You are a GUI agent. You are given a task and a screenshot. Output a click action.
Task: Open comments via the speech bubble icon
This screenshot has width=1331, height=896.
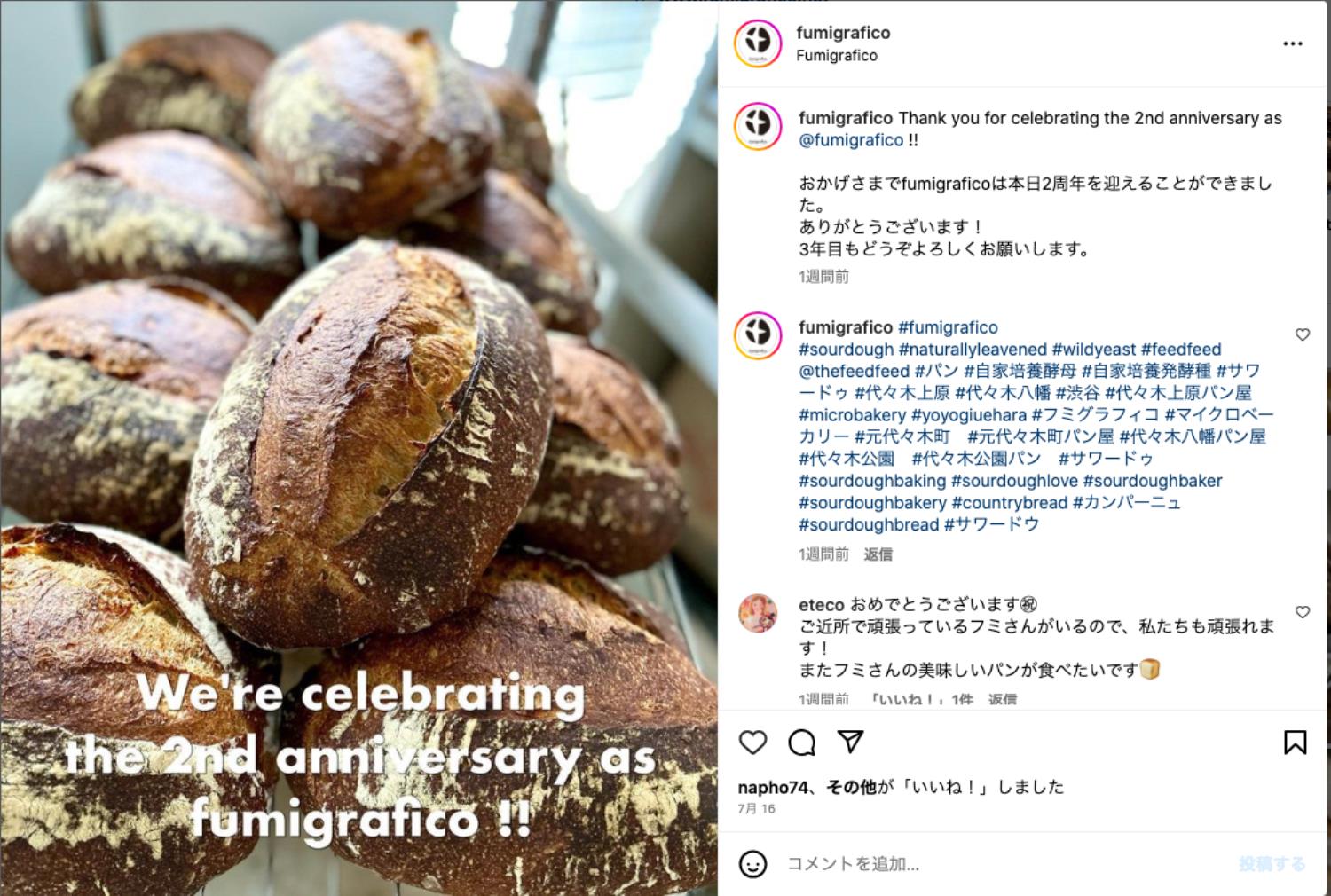[801, 742]
